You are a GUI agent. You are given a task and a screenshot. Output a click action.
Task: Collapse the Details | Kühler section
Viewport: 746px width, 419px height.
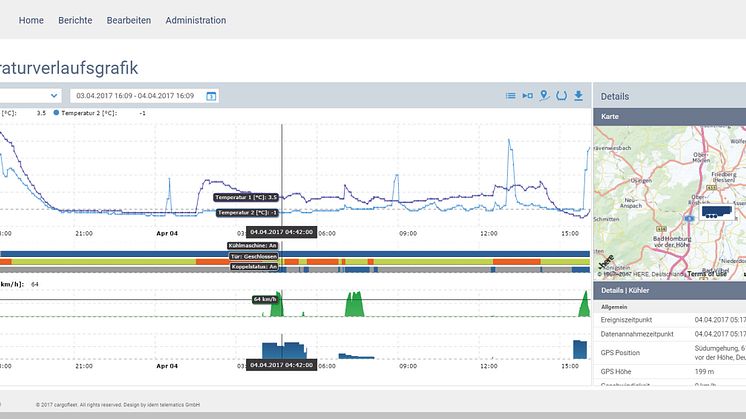pos(669,289)
